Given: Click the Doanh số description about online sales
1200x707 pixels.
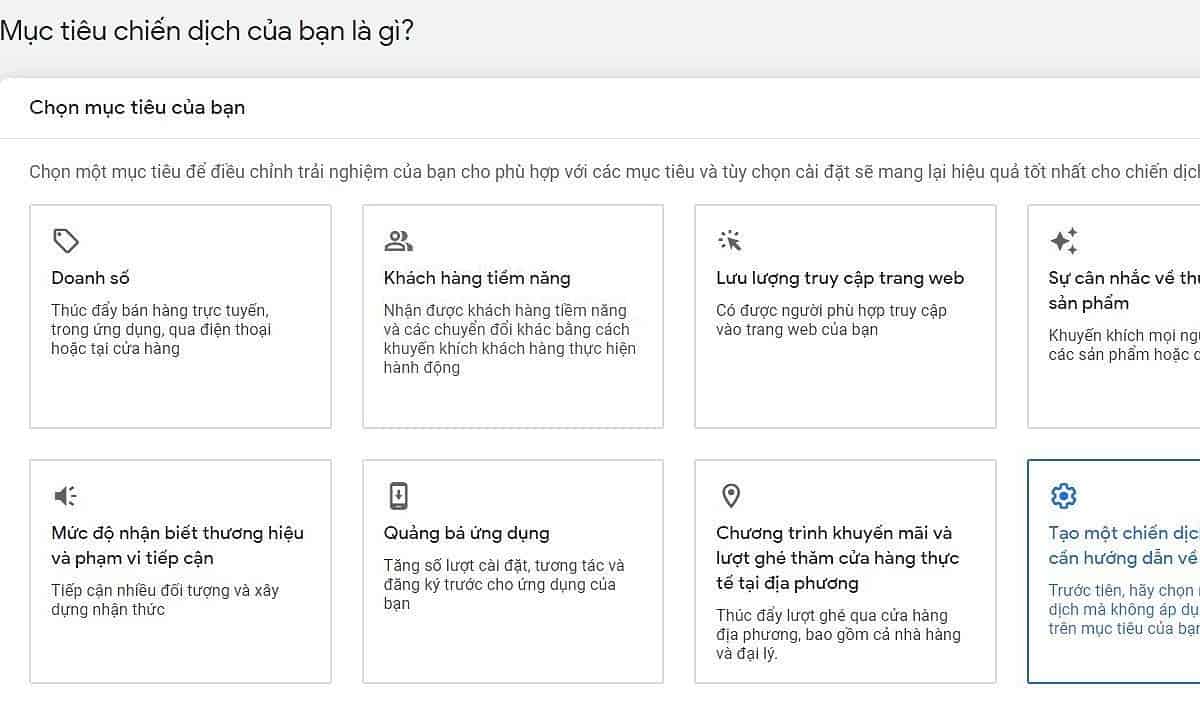Looking at the screenshot, I should 161,329.
